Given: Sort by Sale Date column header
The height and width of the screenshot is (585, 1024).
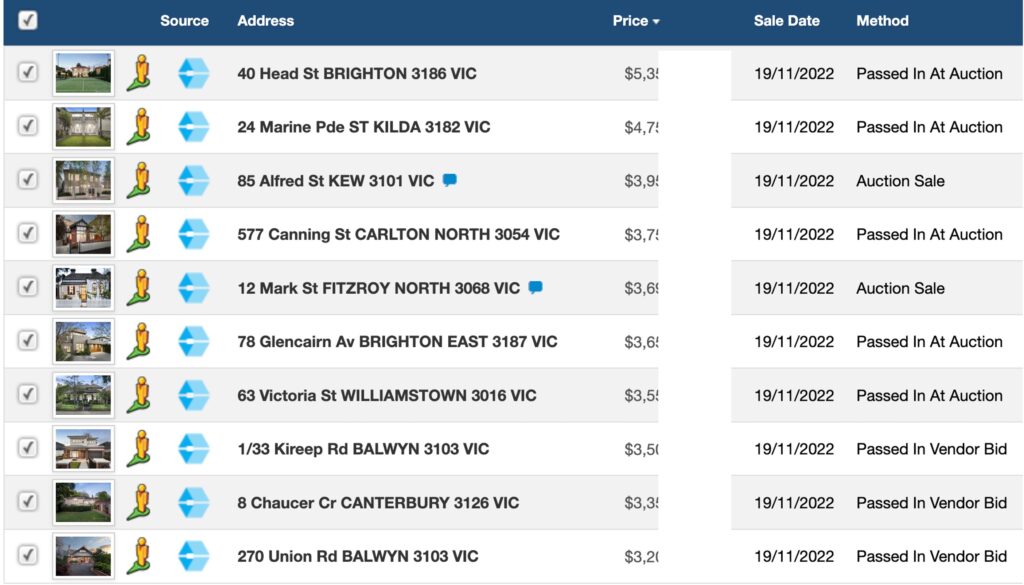Looking at the screenshot, I should tap(786, 21).
